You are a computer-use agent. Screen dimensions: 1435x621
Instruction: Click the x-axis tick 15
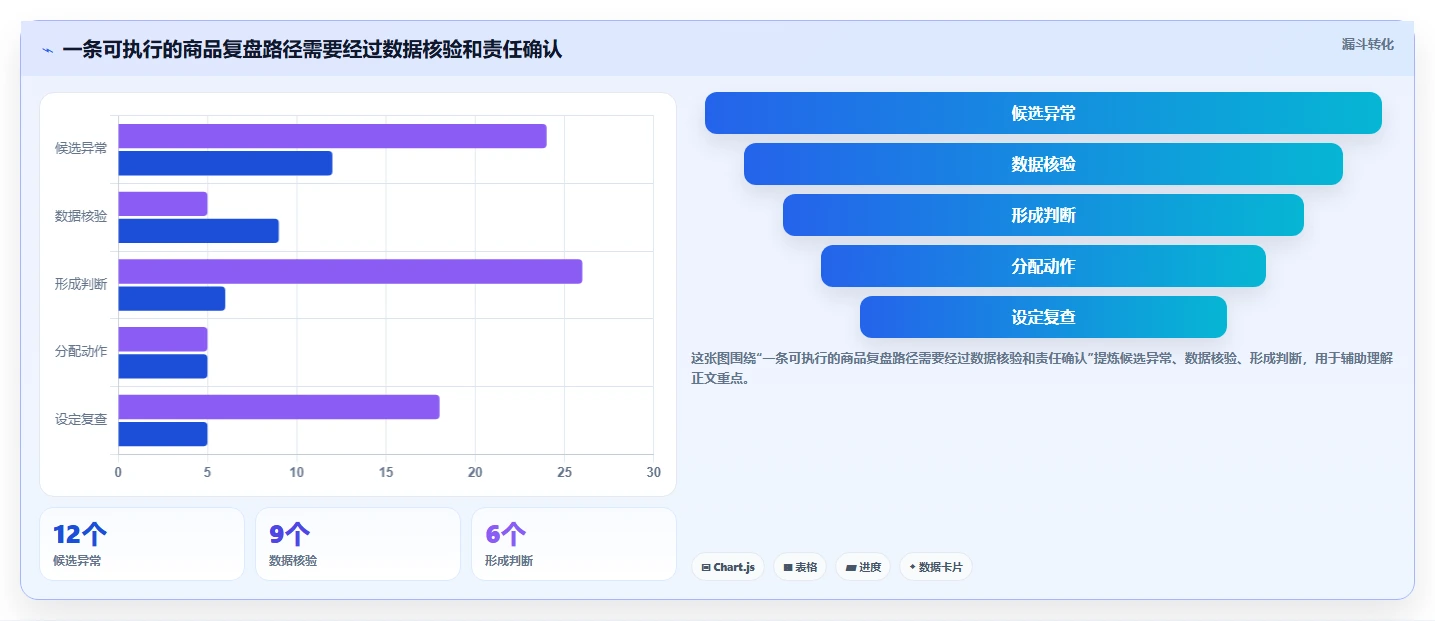(x=386, y=472)
